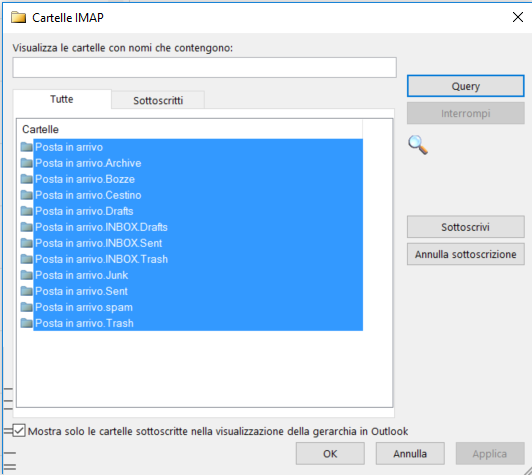This screenshot has height=475, width=532.
Task: Switch to the Sottoscritti tab
Action: tap(158, 100)
